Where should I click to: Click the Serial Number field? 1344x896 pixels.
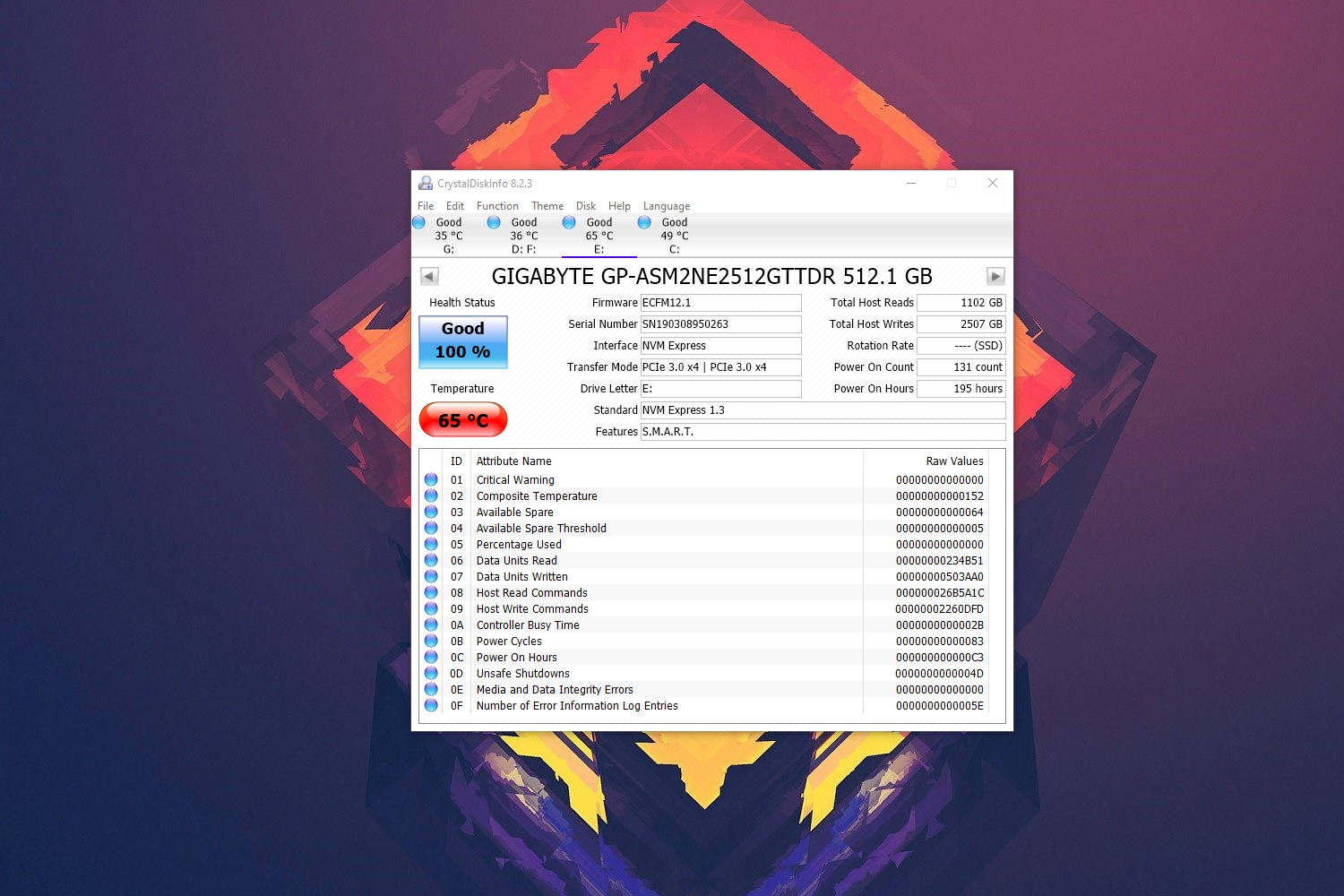(721, 324)
